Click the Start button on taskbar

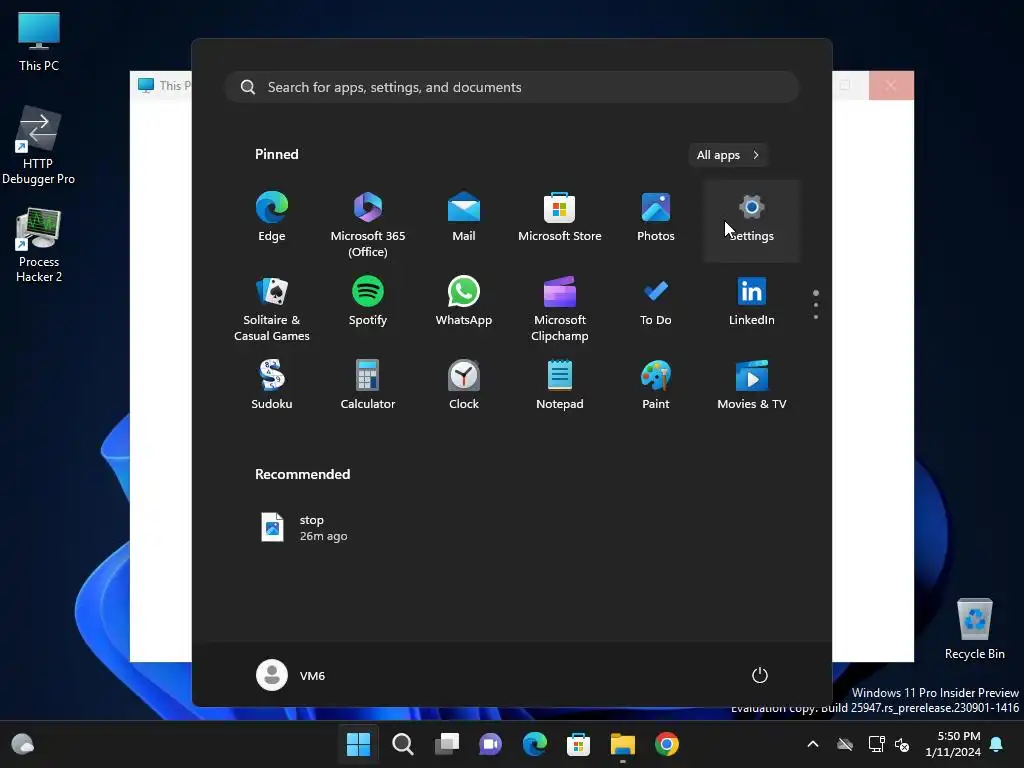click(359, 744)
